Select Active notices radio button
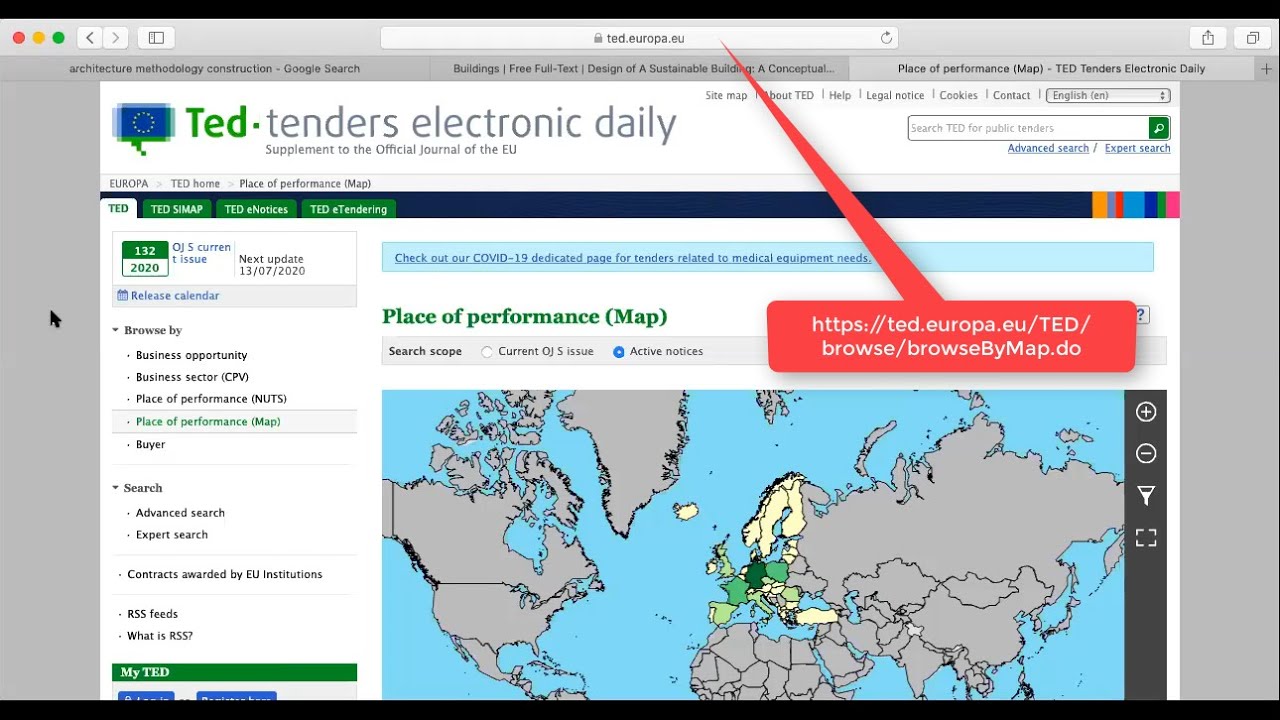The height and width of the screenshot is (720, 1280). click(x=619, y=352)
